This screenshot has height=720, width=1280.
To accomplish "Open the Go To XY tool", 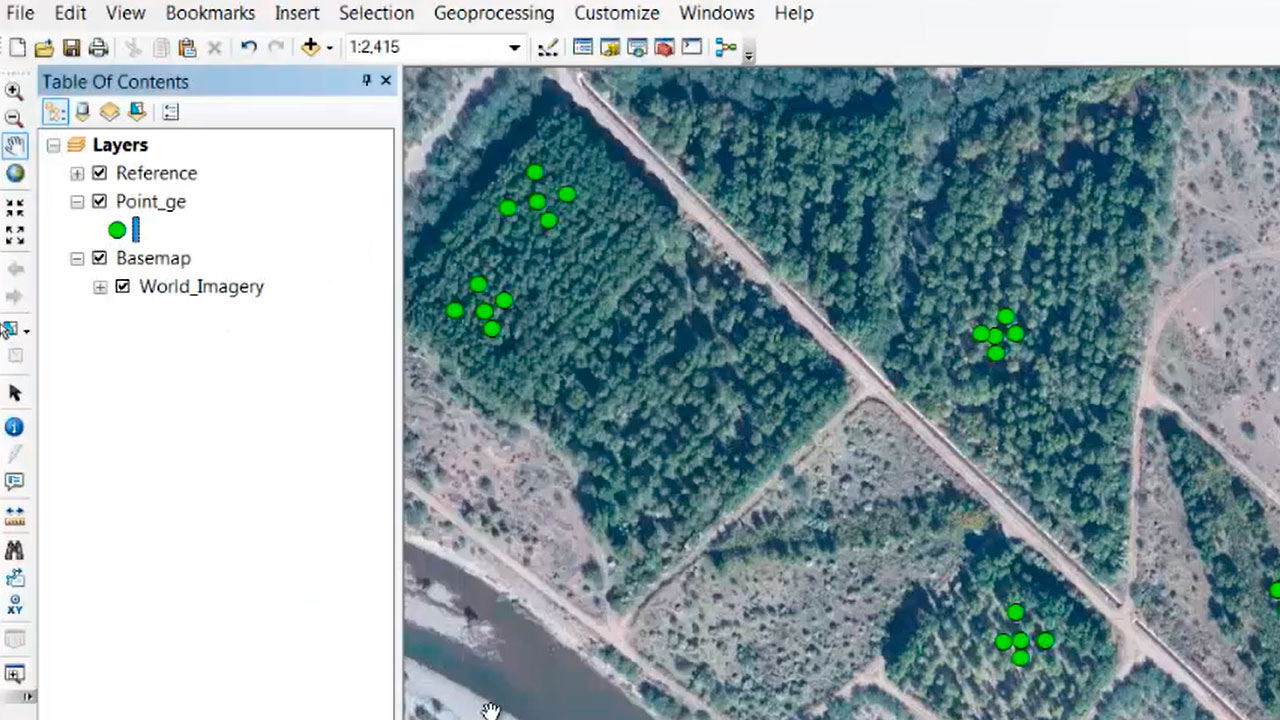I will tap(14, 605).
